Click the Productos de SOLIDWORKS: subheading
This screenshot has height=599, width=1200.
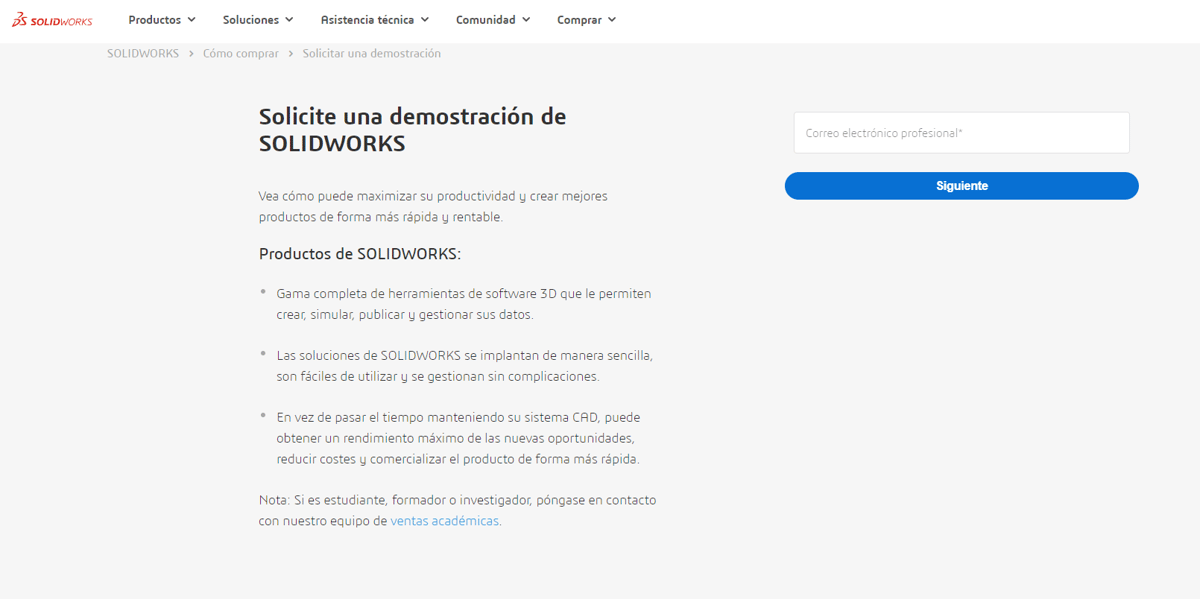(x=360, y=254)
